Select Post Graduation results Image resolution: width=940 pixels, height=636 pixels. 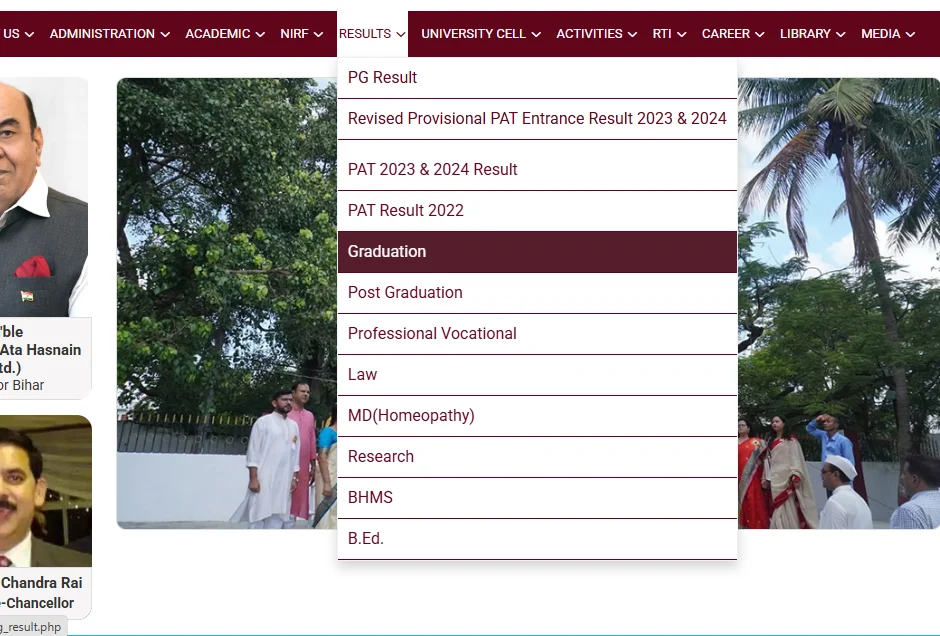click(x=537, y=293)
